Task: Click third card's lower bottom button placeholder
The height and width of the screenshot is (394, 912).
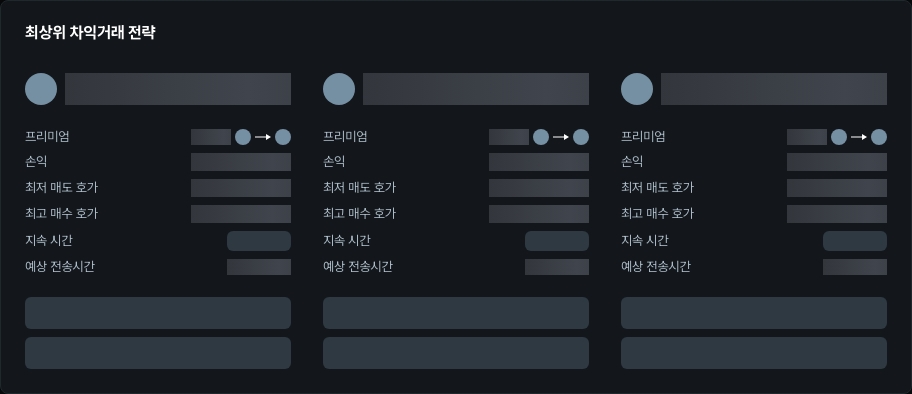Action: click(754, 353)
